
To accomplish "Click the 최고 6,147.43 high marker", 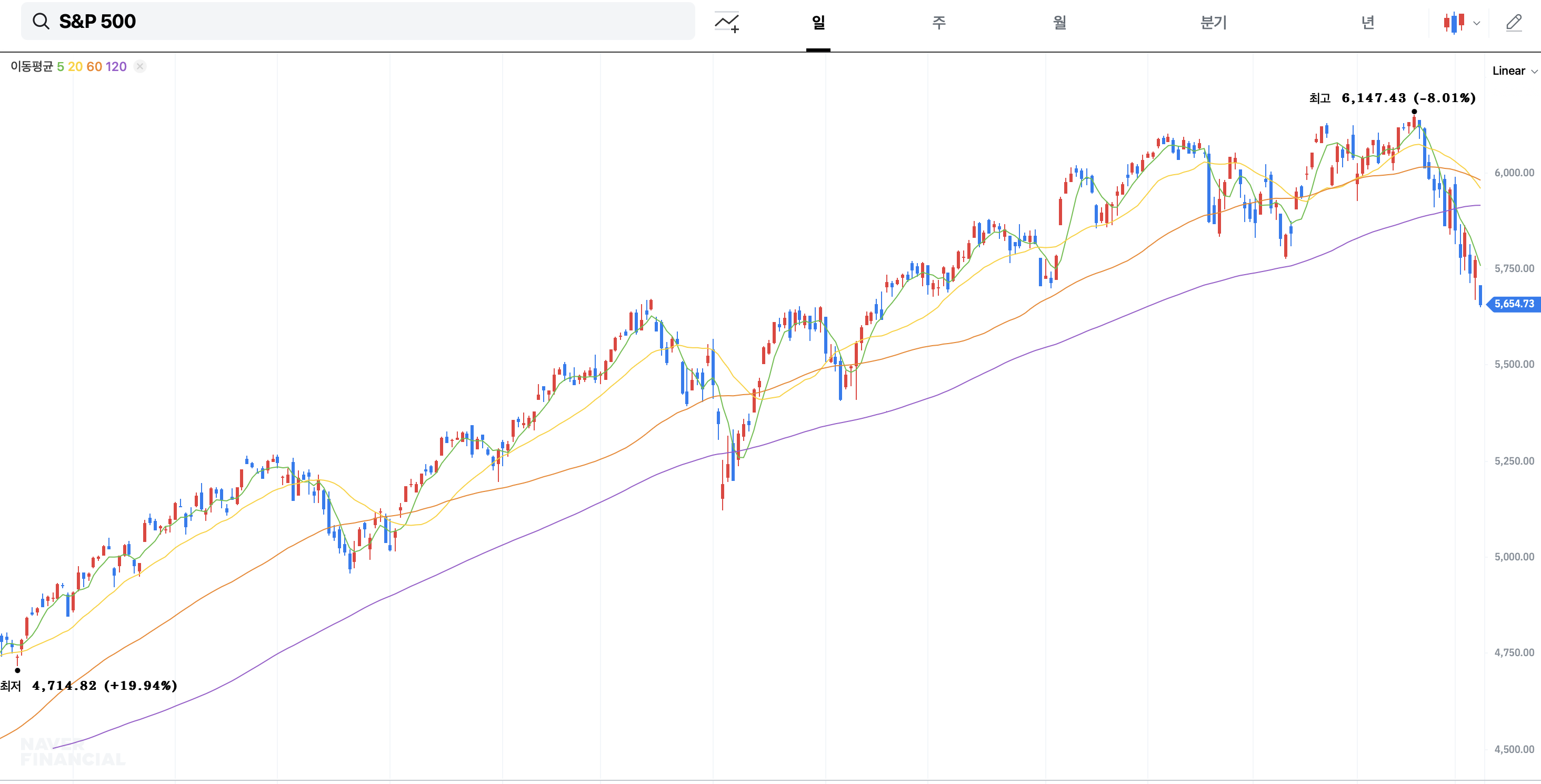I will (x=1392, y=98).
